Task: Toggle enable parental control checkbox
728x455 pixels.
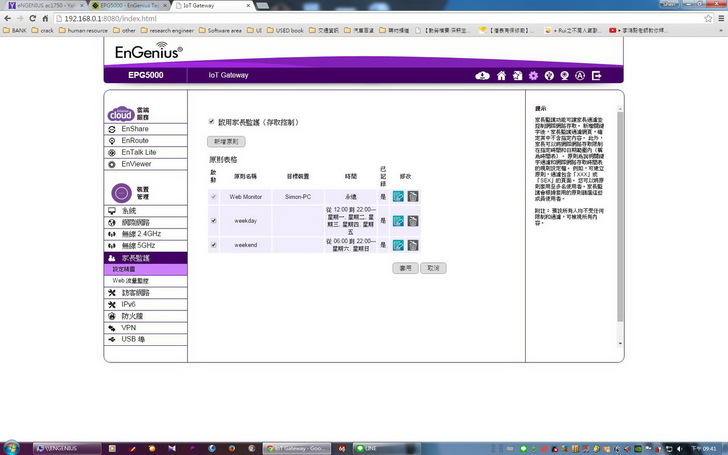Action: coord(211,122)
